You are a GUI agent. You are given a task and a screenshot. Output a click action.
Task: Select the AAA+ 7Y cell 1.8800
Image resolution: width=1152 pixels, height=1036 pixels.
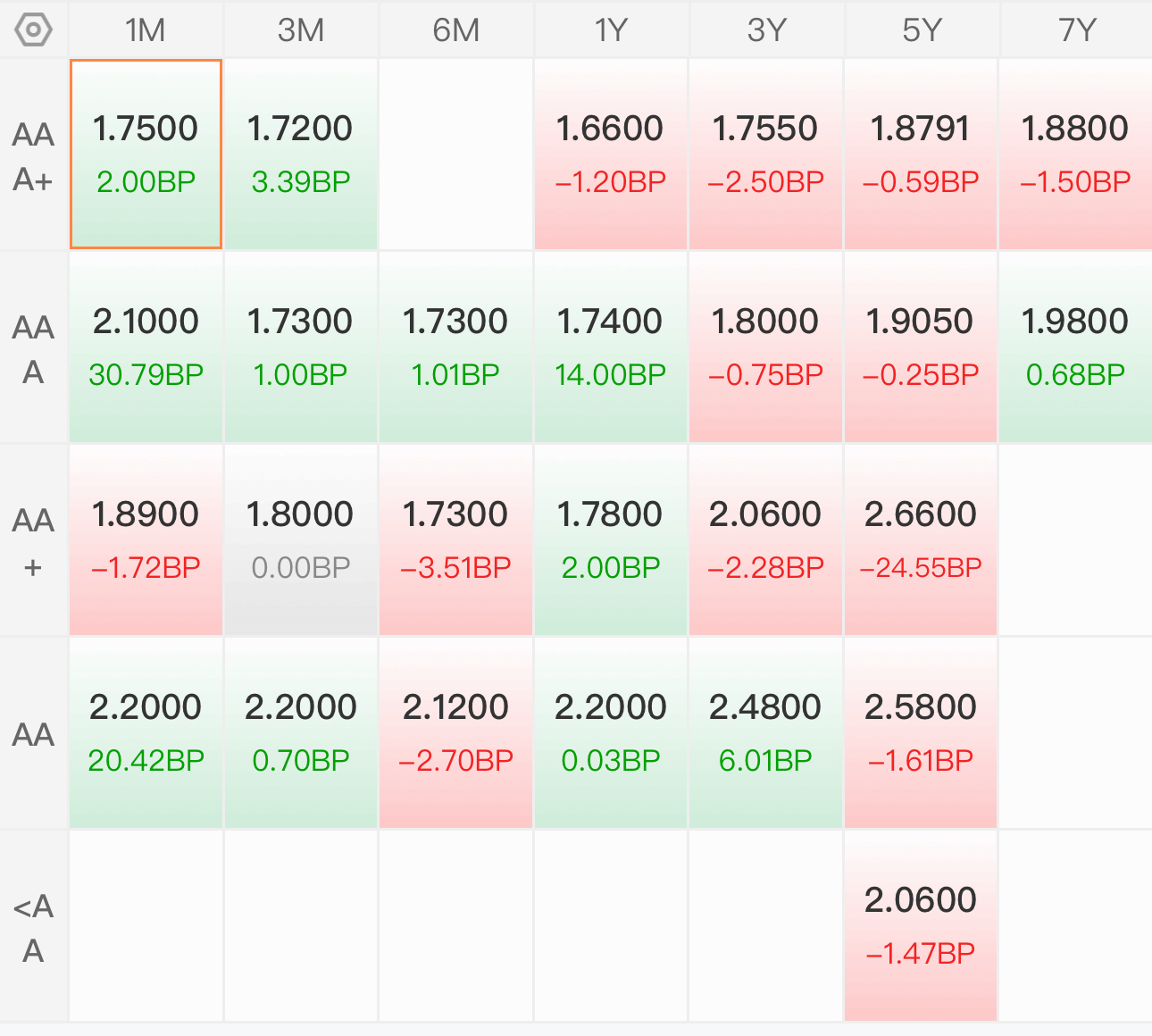point(1076,155)
